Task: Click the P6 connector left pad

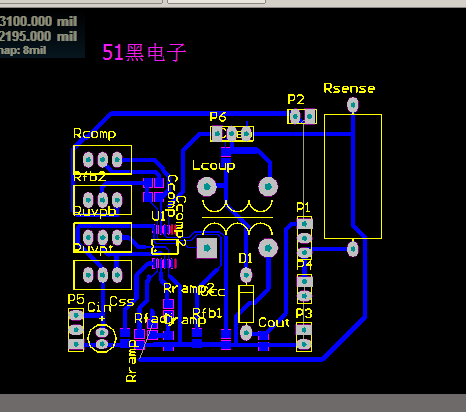Action: 217,134
